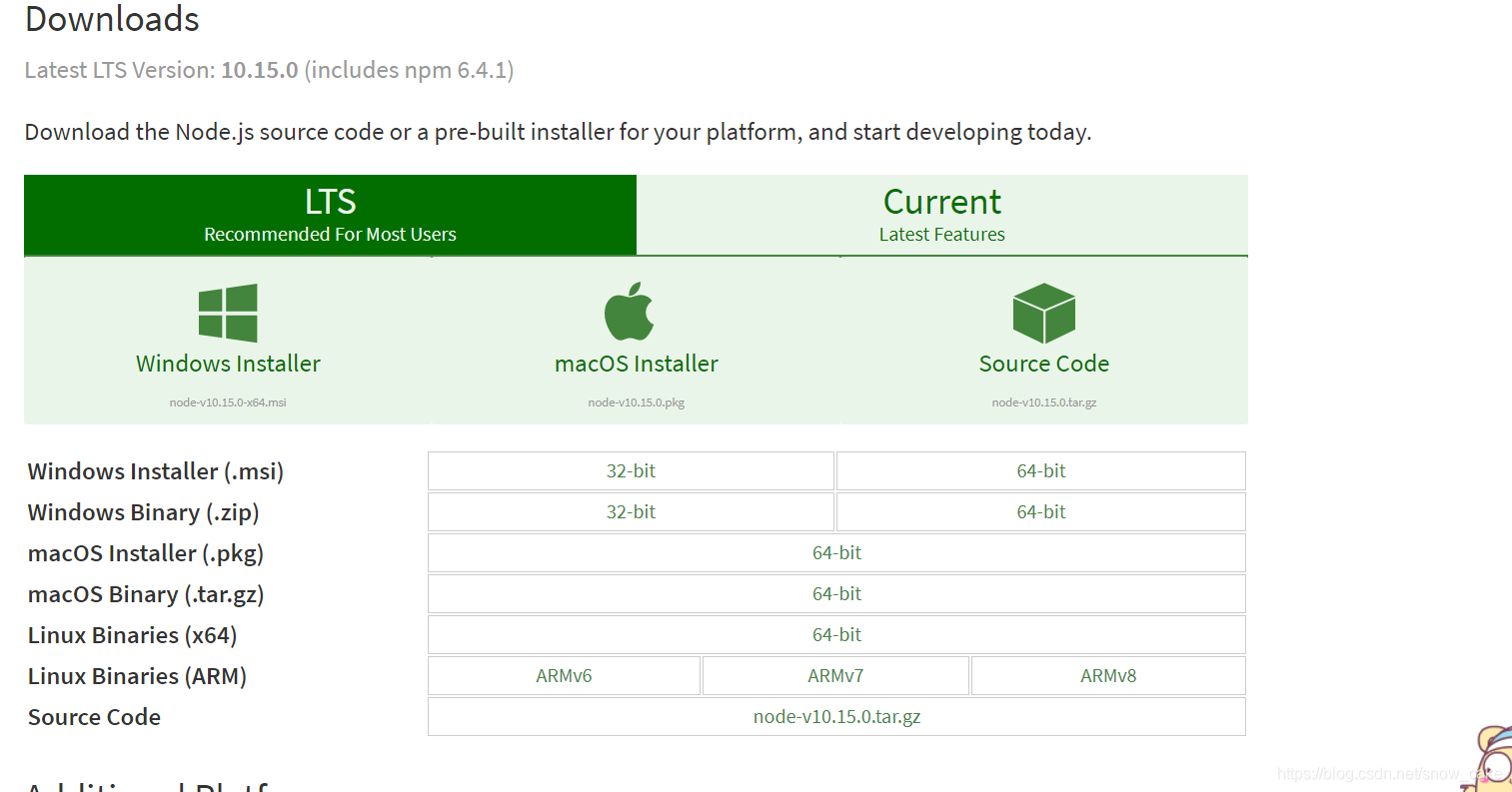Click node-v10.15.0.tar.gz under Source Code card

(x=1044, y=402)
